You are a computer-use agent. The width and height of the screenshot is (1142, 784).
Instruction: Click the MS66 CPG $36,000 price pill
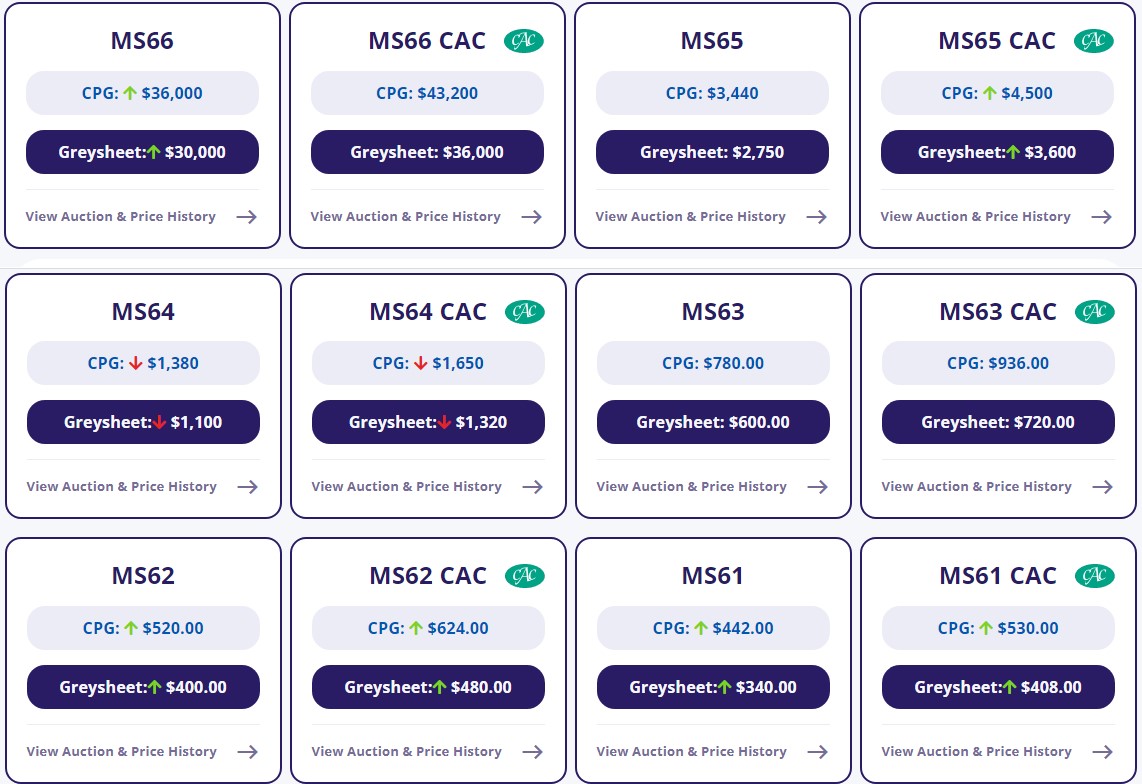(x=142, y=93)
